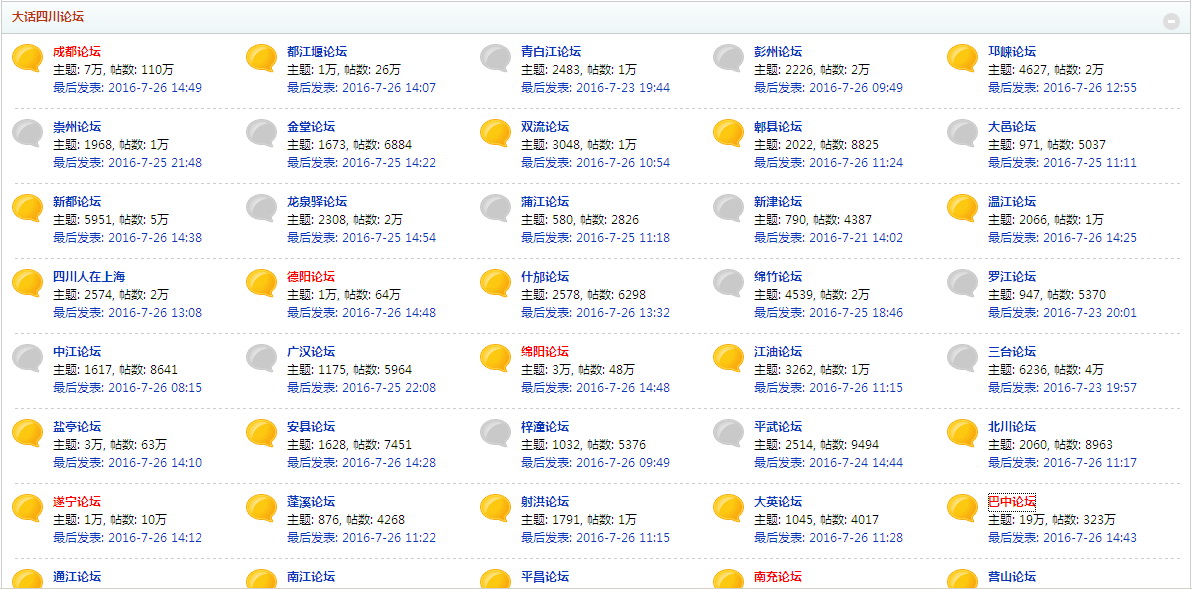This screenshot has width=1192, height=589.
Task: Open the yellow bubble icon for 绵阳论坛
Action: (496, 359)
